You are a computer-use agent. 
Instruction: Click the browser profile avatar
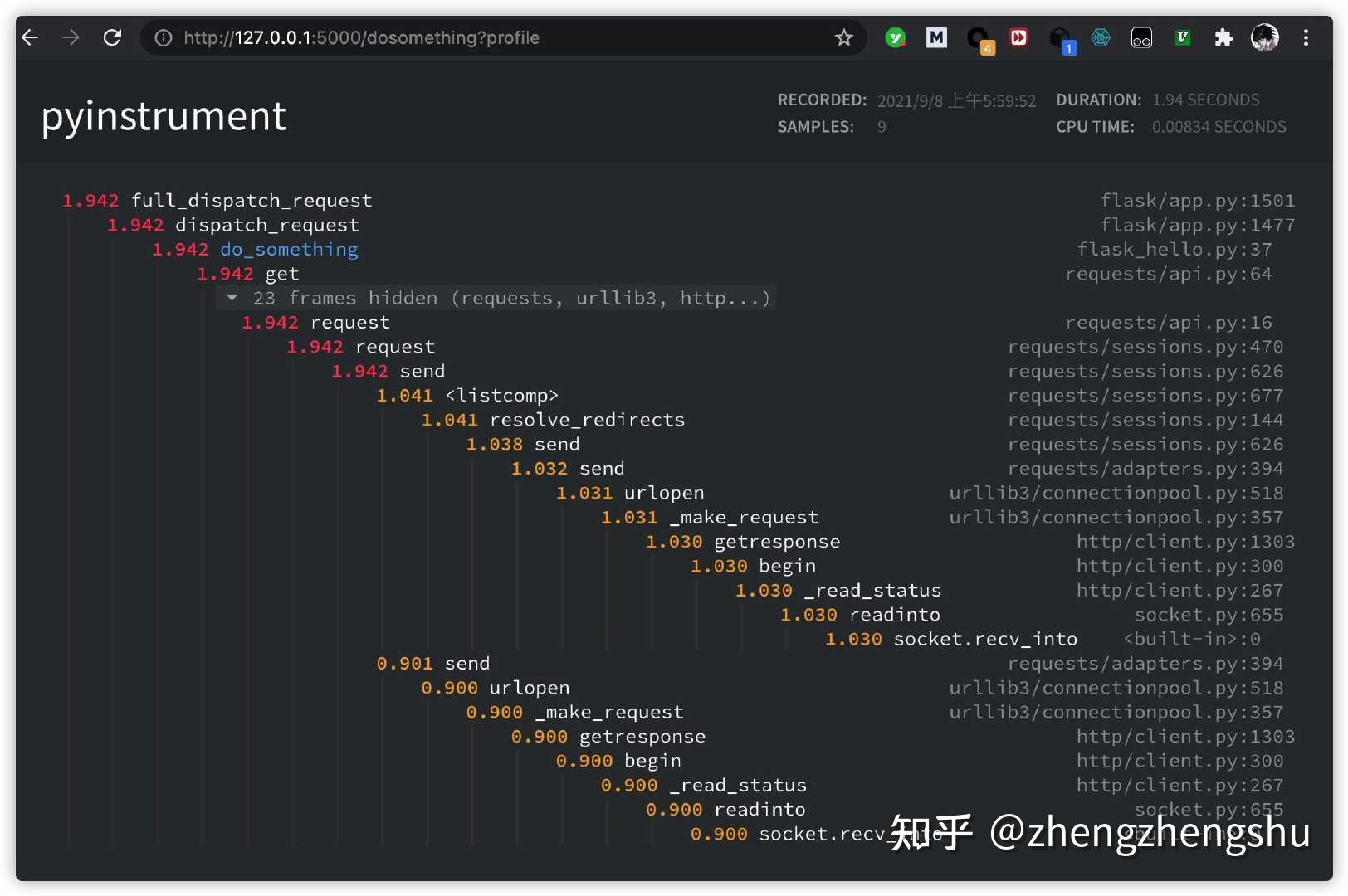click(x=1264, y=37)
